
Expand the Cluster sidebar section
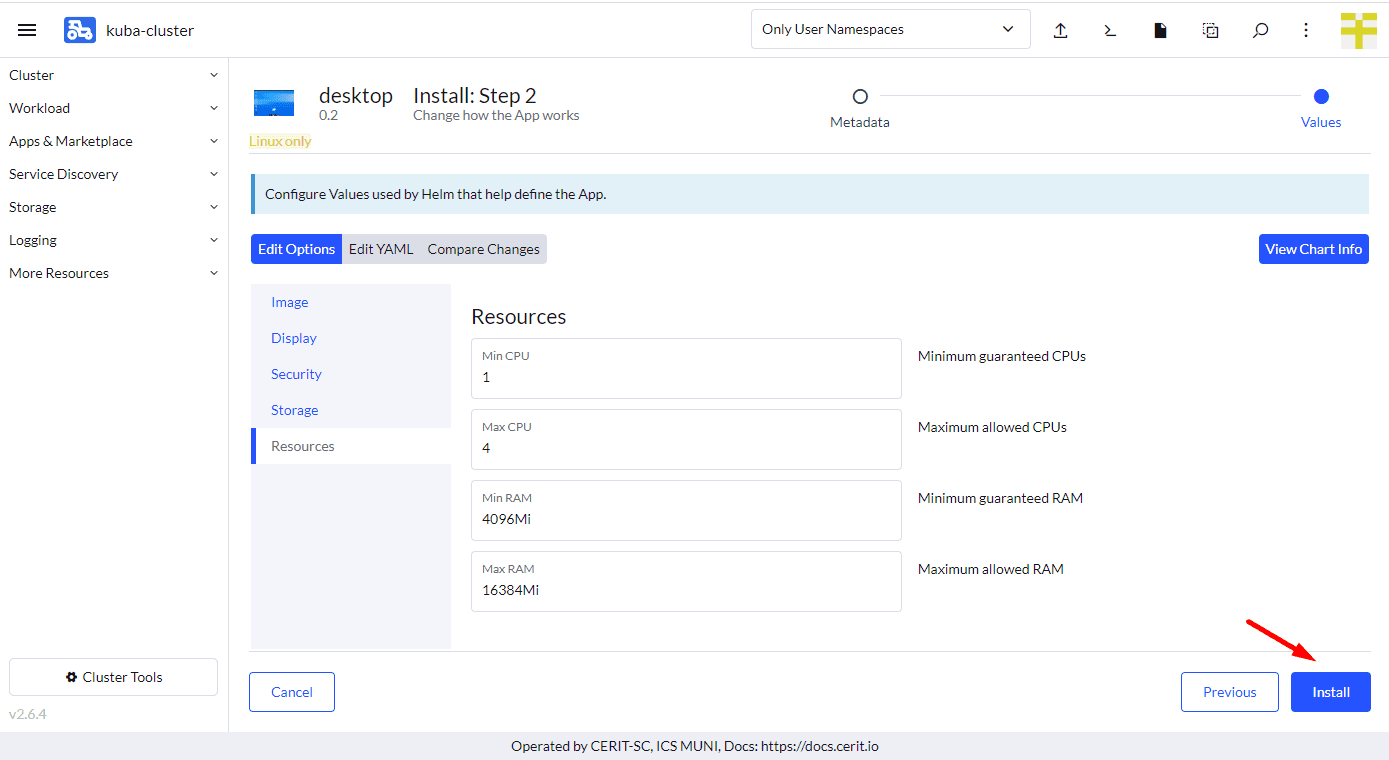[113, 75]
